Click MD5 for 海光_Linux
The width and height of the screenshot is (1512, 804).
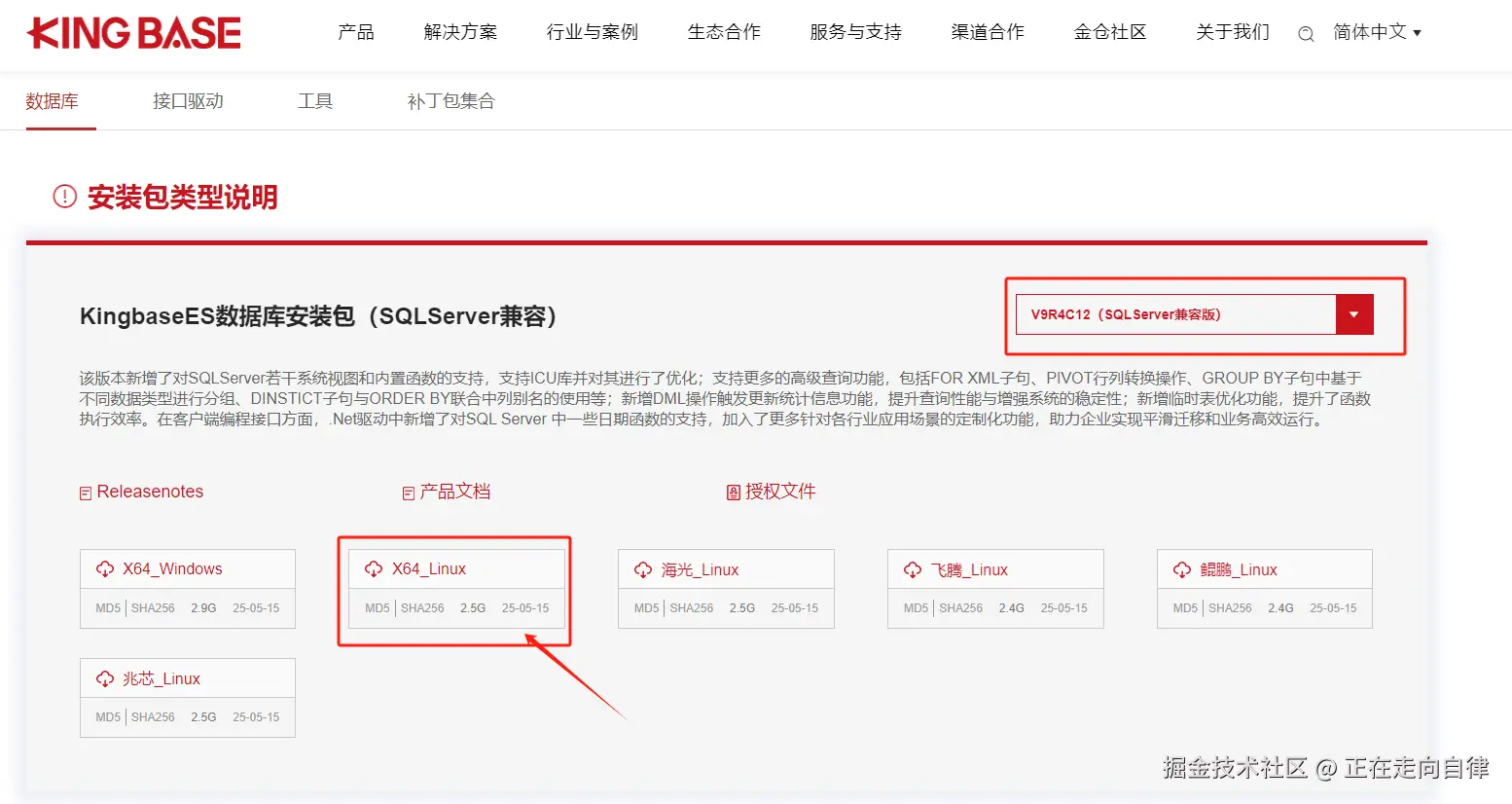coord(647,608)
